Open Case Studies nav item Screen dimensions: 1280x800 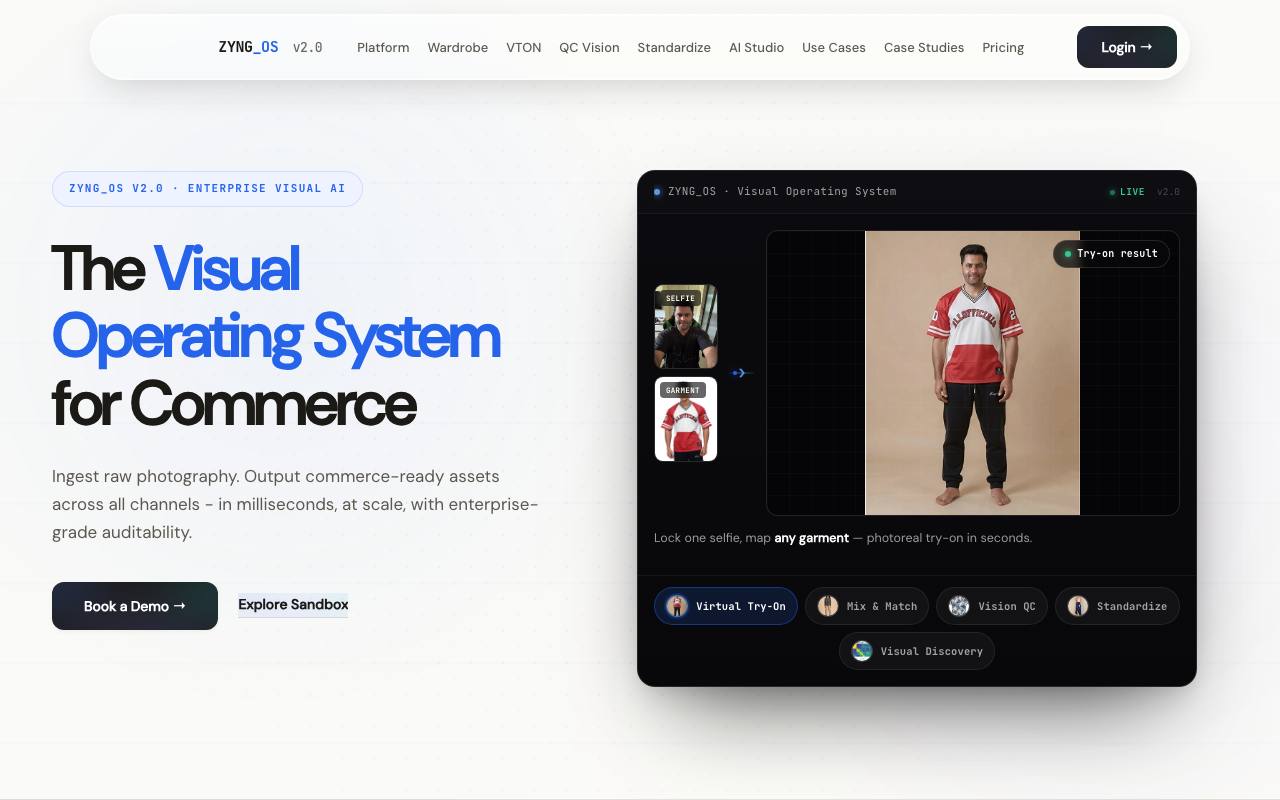coord(924,47)
